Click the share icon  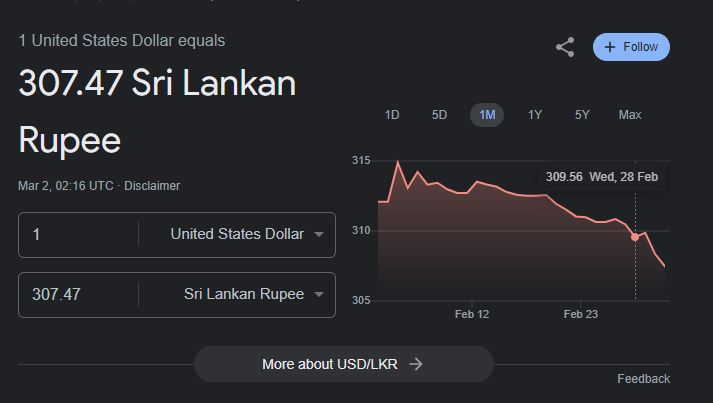pyautogui.click(x=565, y=47)
